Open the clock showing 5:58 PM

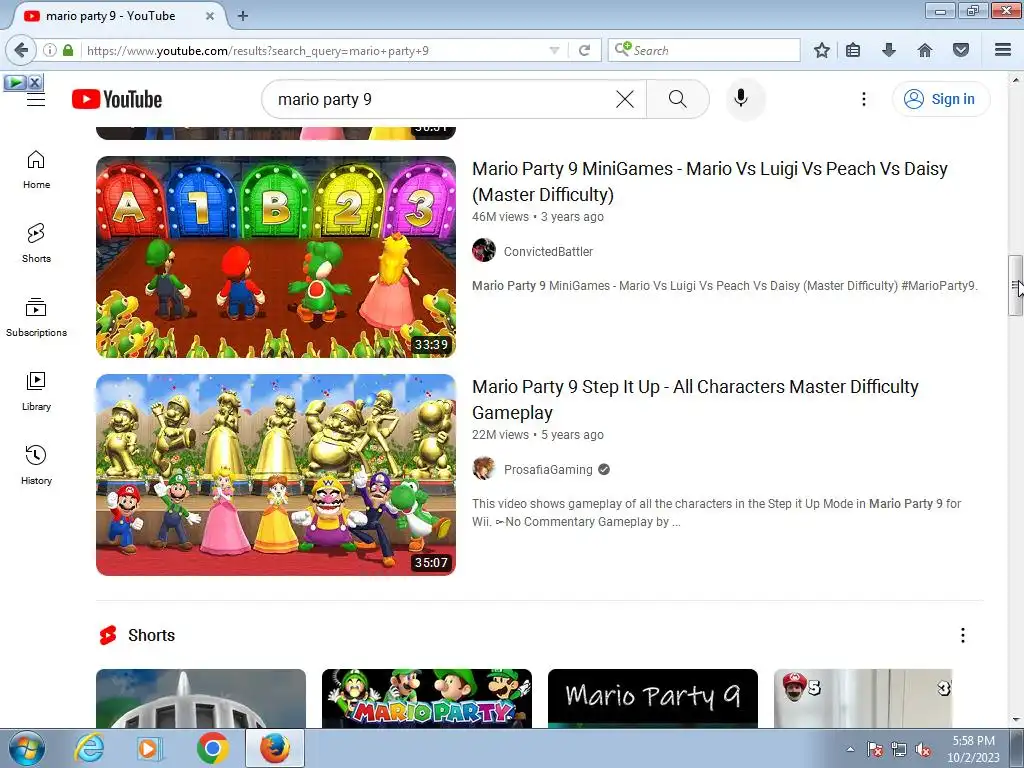(x=973, y=749)
